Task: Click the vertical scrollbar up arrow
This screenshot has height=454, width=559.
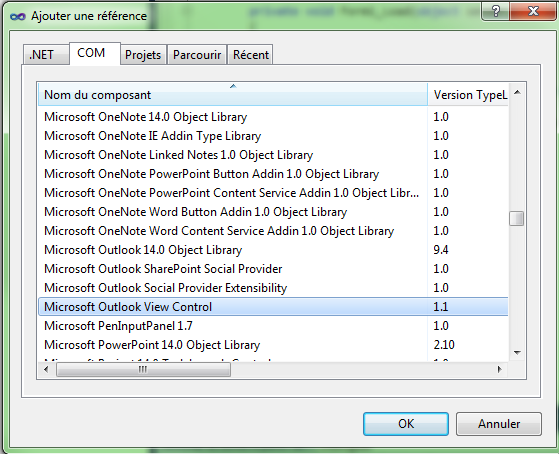Action: tap(517, 92)
